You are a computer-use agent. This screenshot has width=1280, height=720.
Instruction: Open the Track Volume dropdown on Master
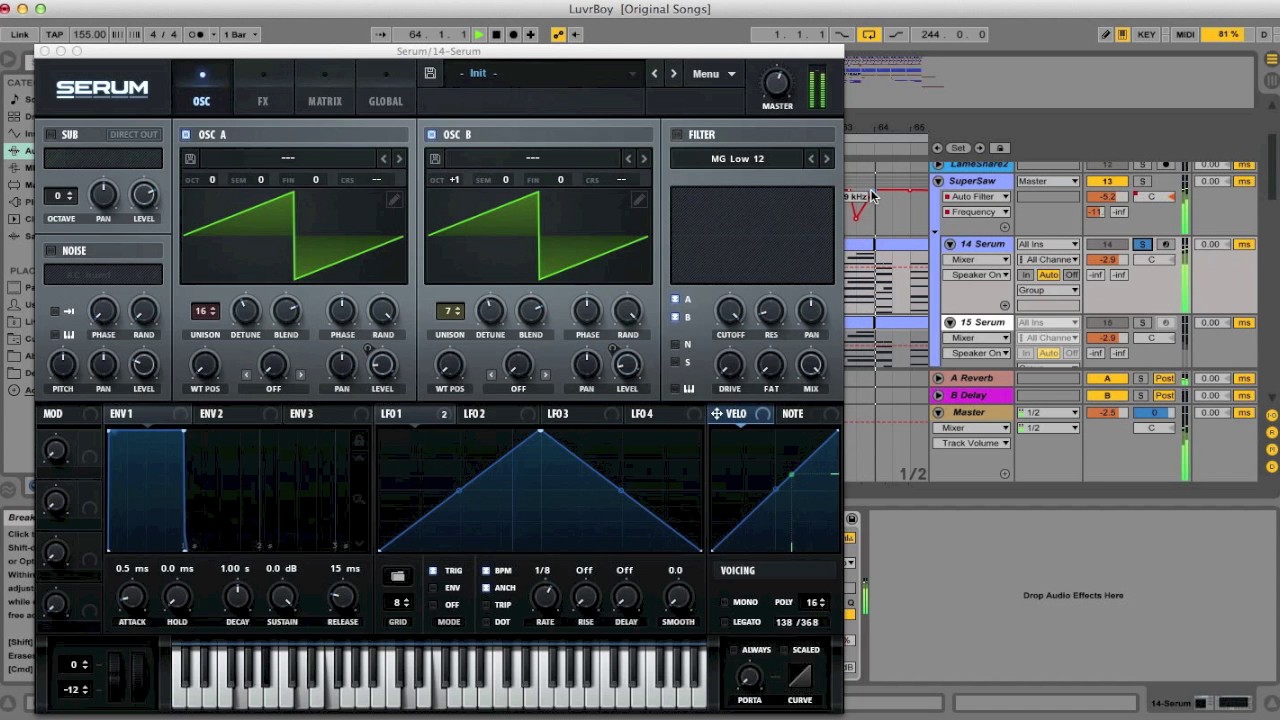coord(976,443)
